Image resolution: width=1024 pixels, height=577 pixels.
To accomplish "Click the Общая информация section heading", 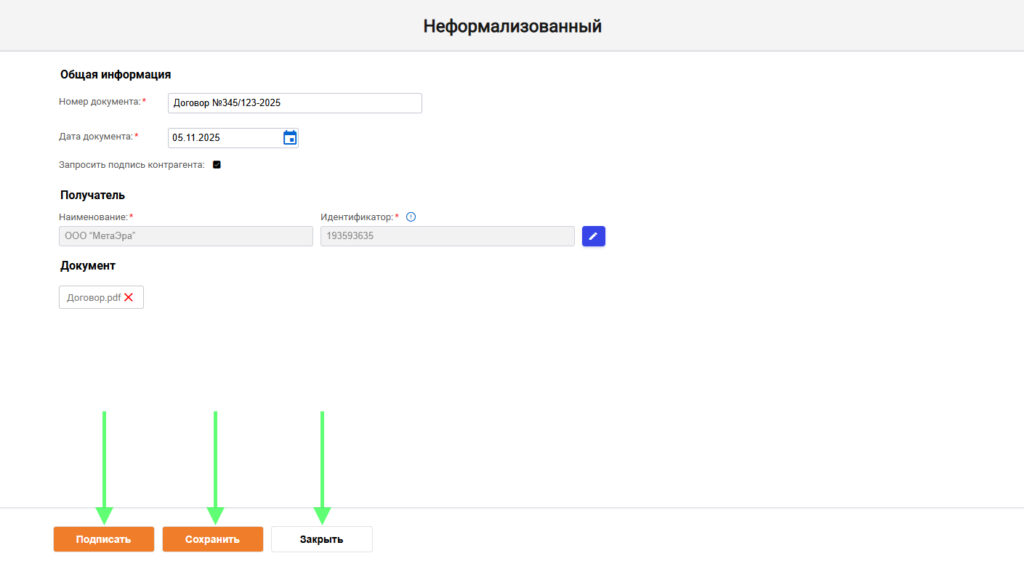I will pos(115,74).
